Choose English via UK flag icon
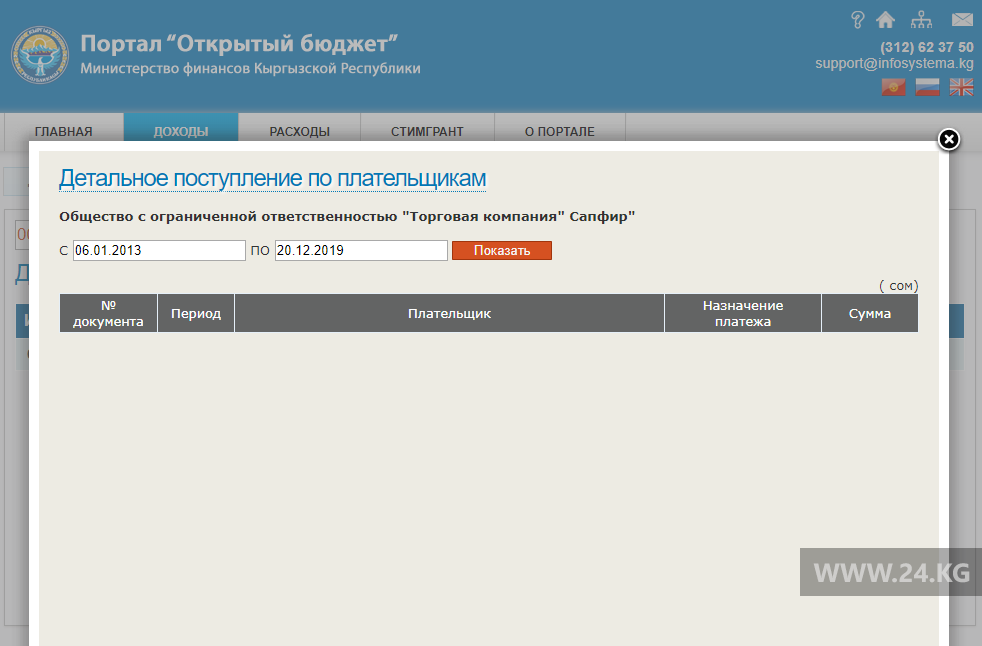Viewport: 982px width, 646px height. tap(961, 88)
